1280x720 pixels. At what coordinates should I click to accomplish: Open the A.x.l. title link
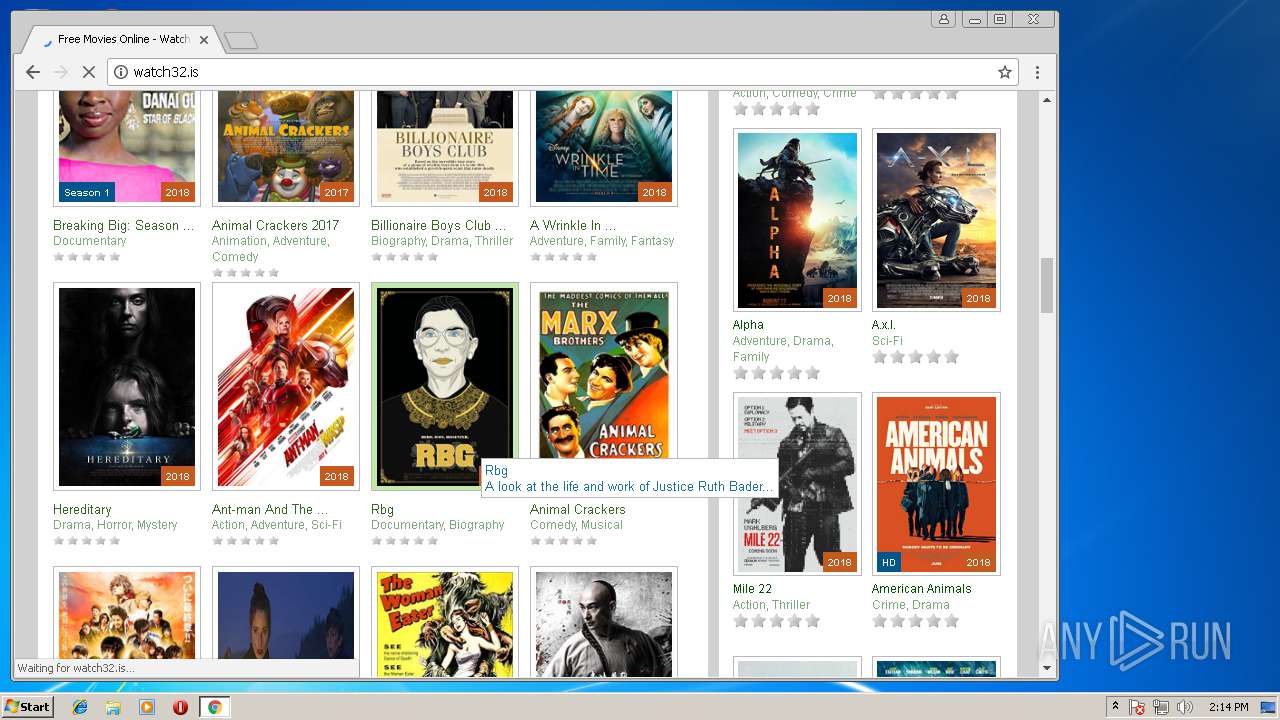tap(884, 325)
